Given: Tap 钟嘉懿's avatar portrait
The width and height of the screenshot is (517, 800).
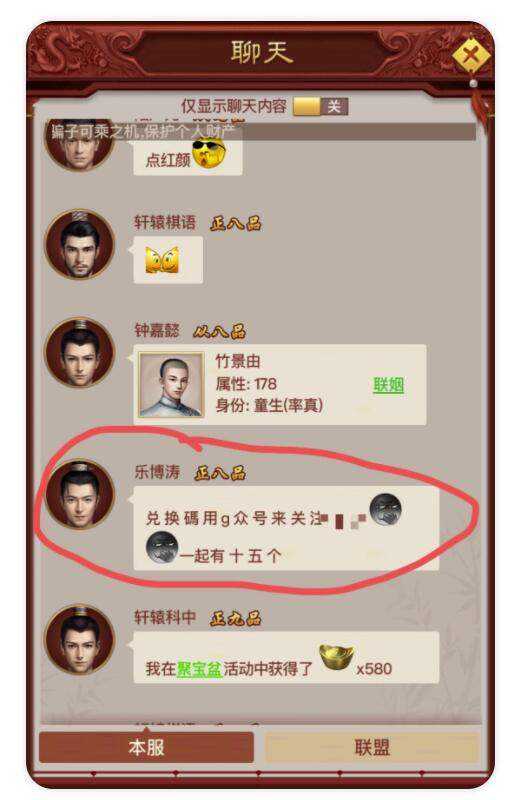Looking at the screenshot, I should coord(80,353).
